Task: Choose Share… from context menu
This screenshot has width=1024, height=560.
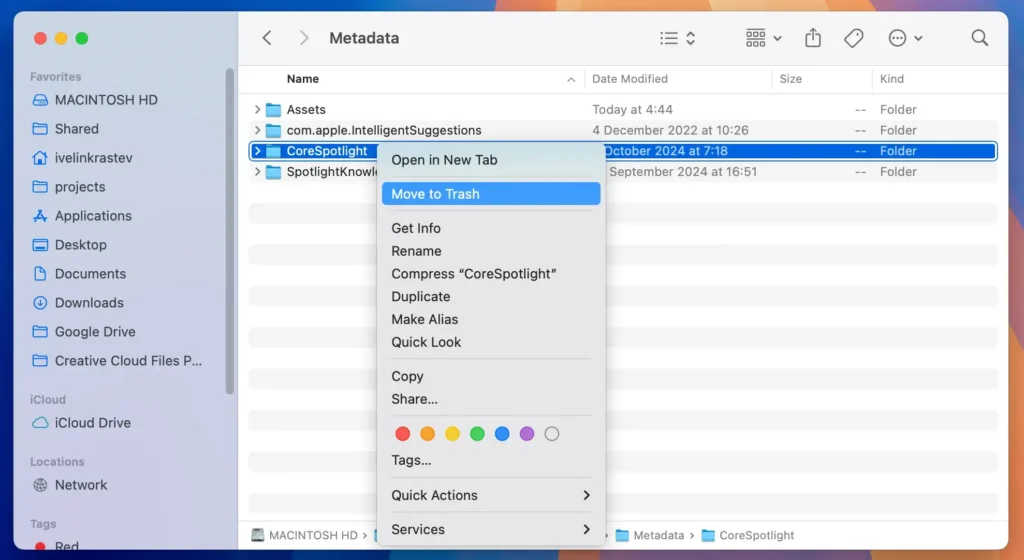Action: (x=491, y=399)
